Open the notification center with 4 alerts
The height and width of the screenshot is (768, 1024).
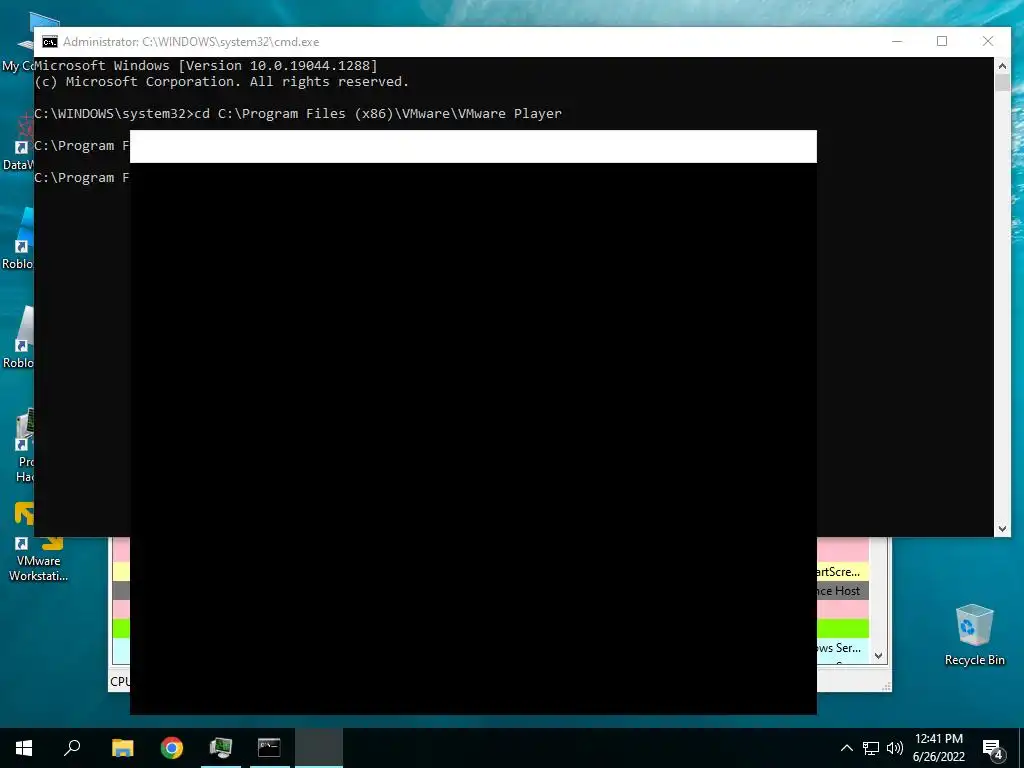(992, 748)
